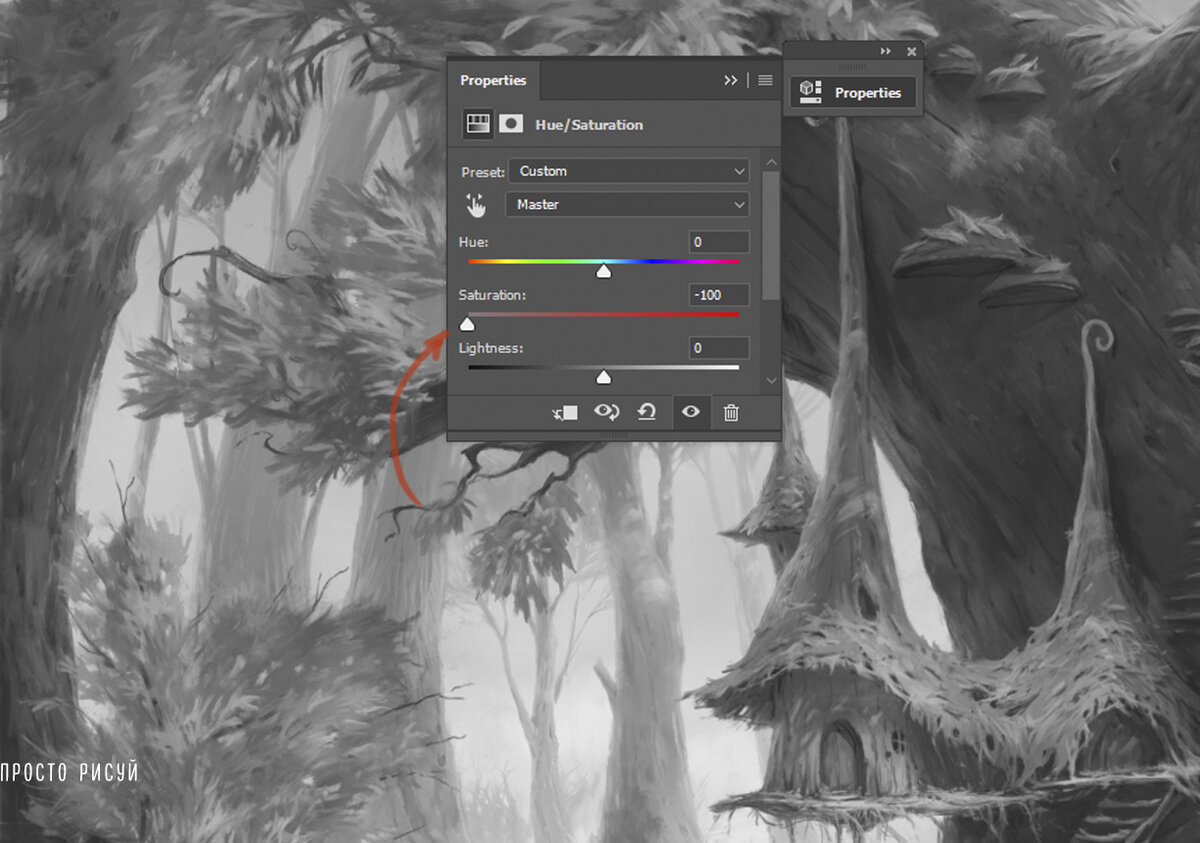Screen dimensions: 1200x843
Task: Open the Master channel dropdown
Action: click(x=628, y=204)
